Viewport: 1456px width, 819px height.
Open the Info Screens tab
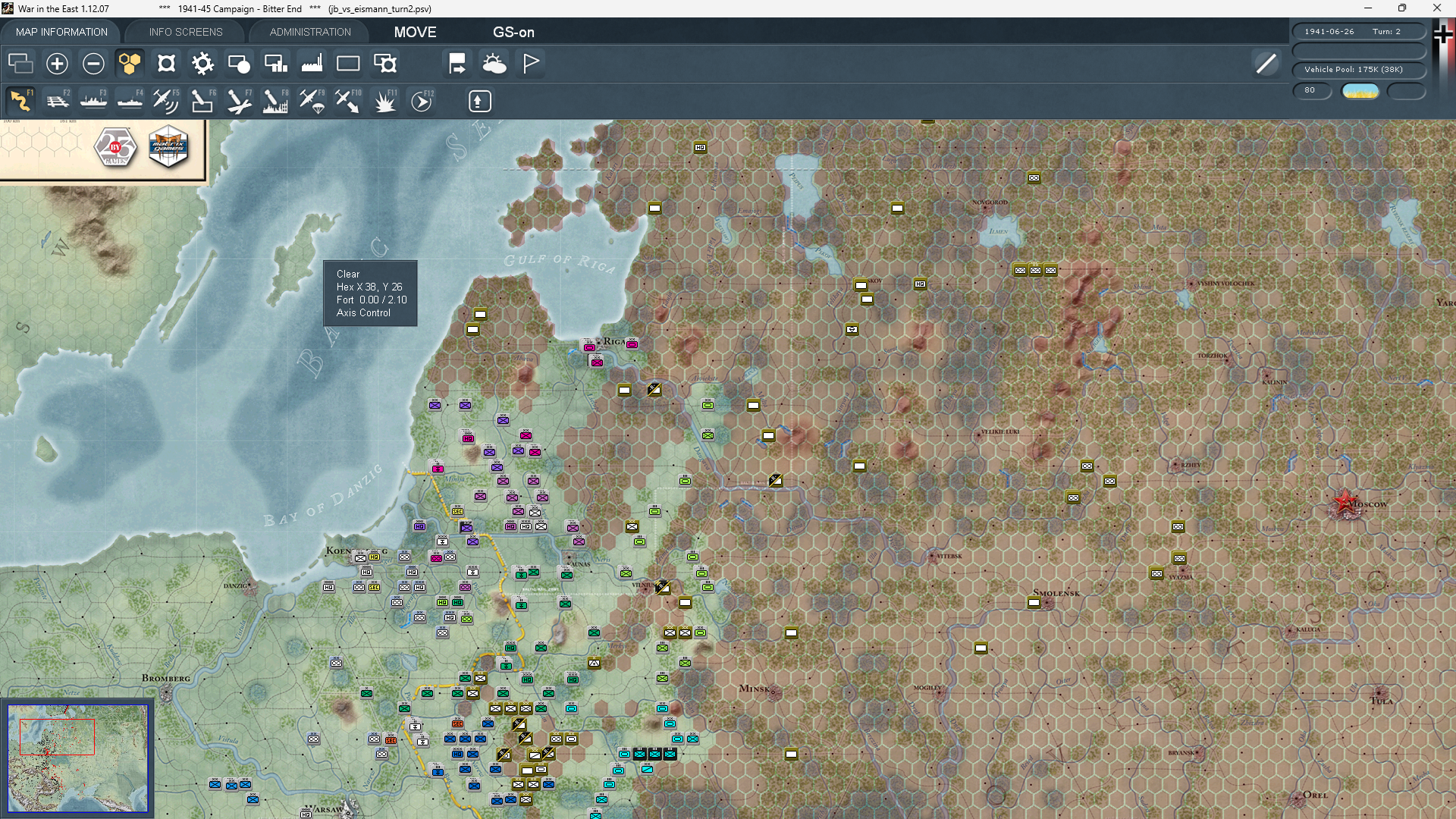coord(186,32)
